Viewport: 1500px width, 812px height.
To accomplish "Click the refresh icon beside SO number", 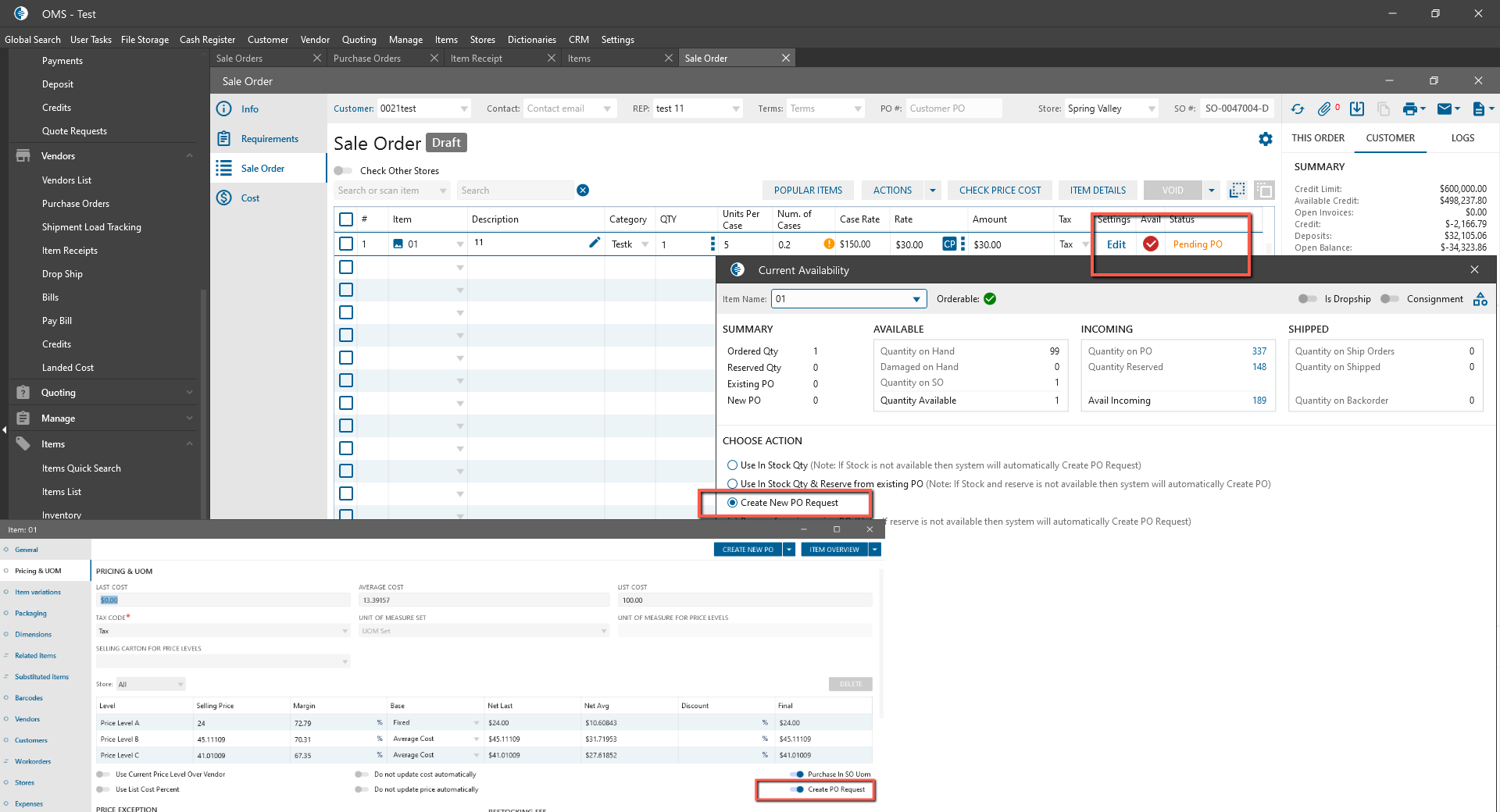I will (x=1298, y=109).
